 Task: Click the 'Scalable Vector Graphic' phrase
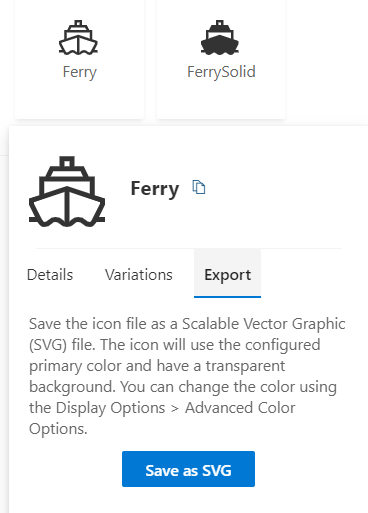click(264, 324)
